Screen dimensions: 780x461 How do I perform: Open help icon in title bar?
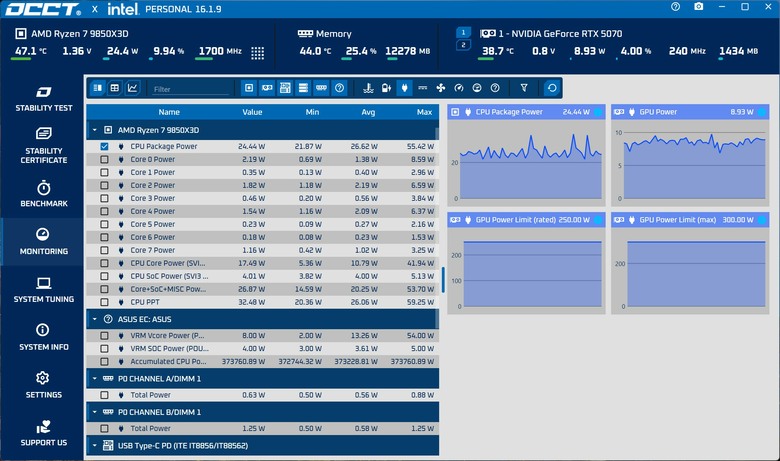[x=675, y=6]
